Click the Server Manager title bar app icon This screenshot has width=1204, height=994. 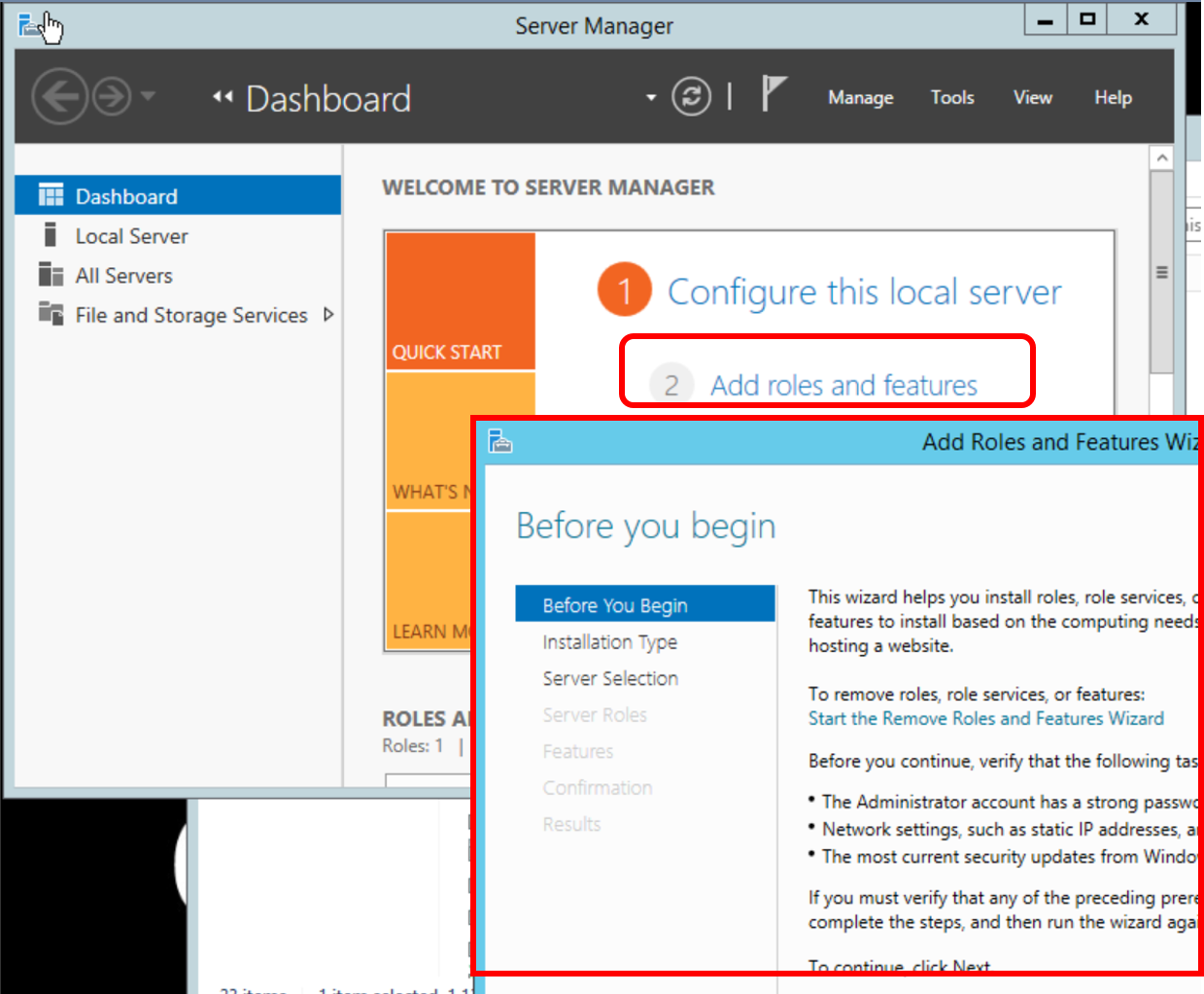pyautogui.click(x=29, y=24)
